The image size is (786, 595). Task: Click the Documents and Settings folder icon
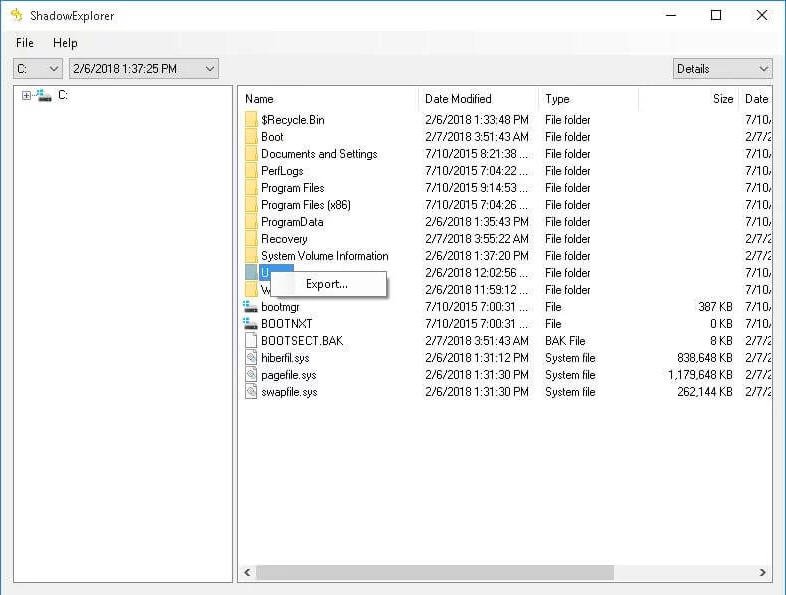(251, 154)
